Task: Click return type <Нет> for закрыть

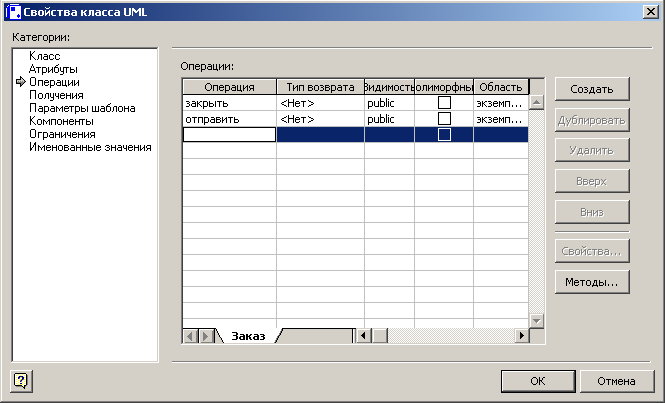Action: tap(320, 103)
